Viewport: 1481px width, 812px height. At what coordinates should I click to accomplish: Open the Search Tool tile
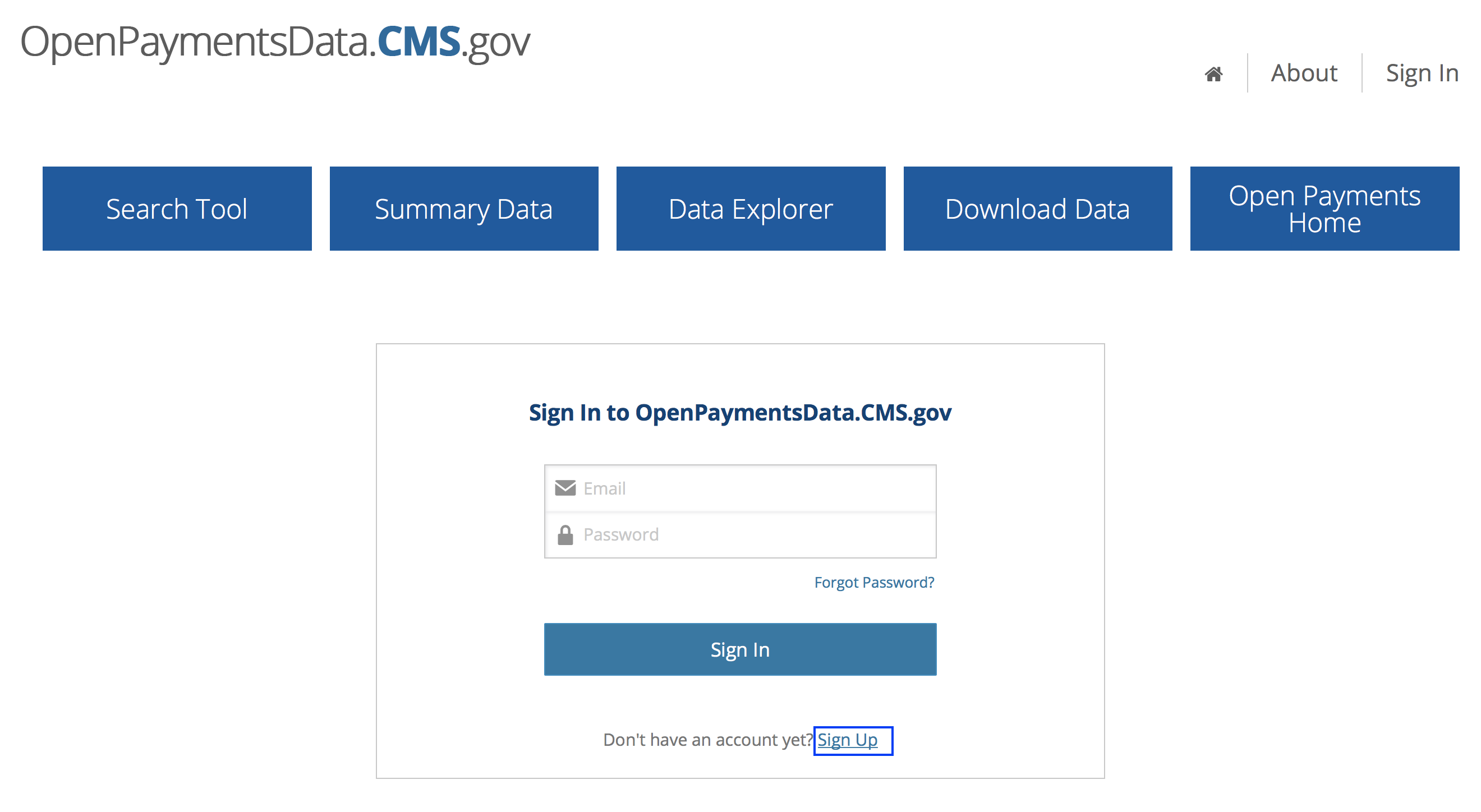pyautogui.click(x=177, y=209)
